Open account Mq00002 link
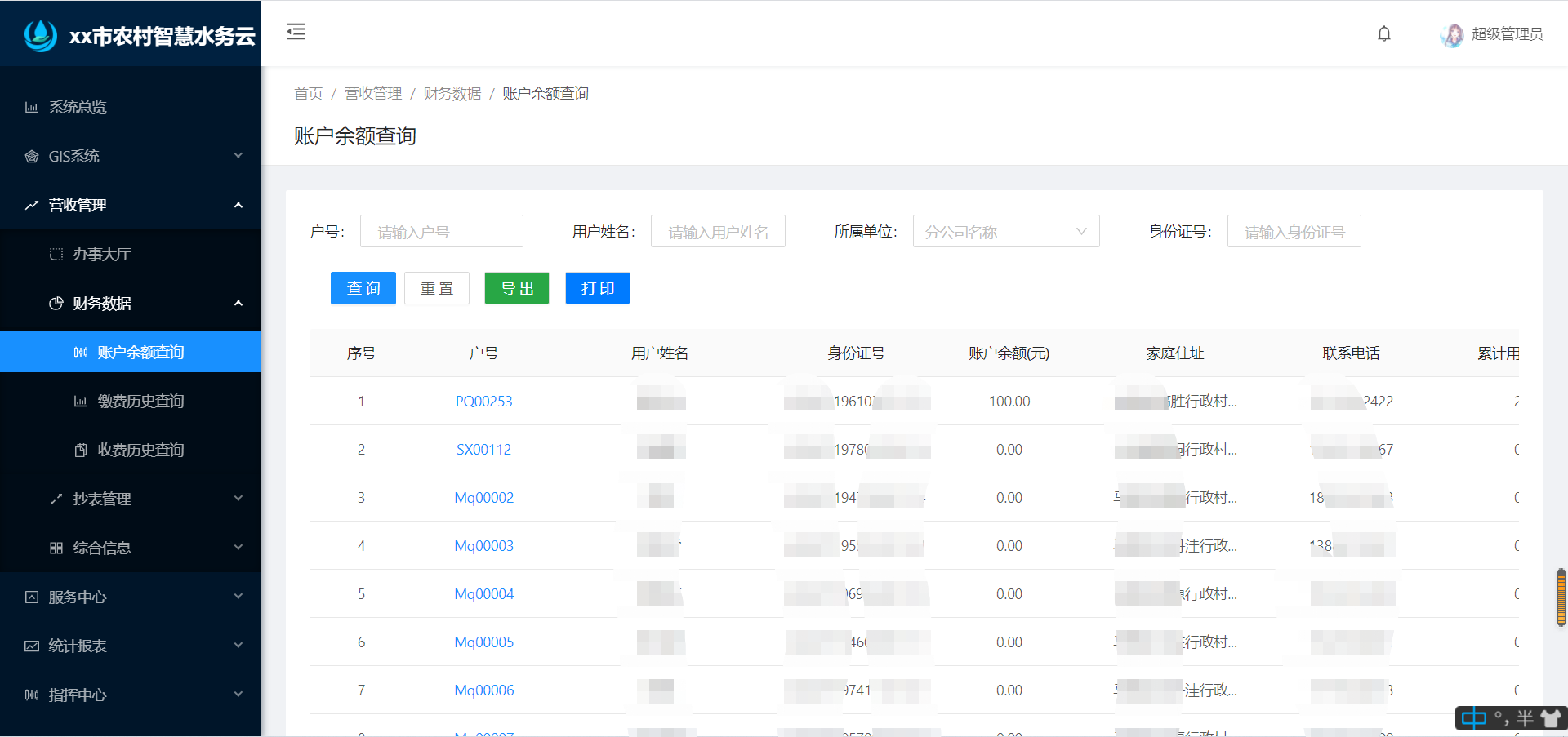This screenshot has width=1568, height=737. [484, 497]
